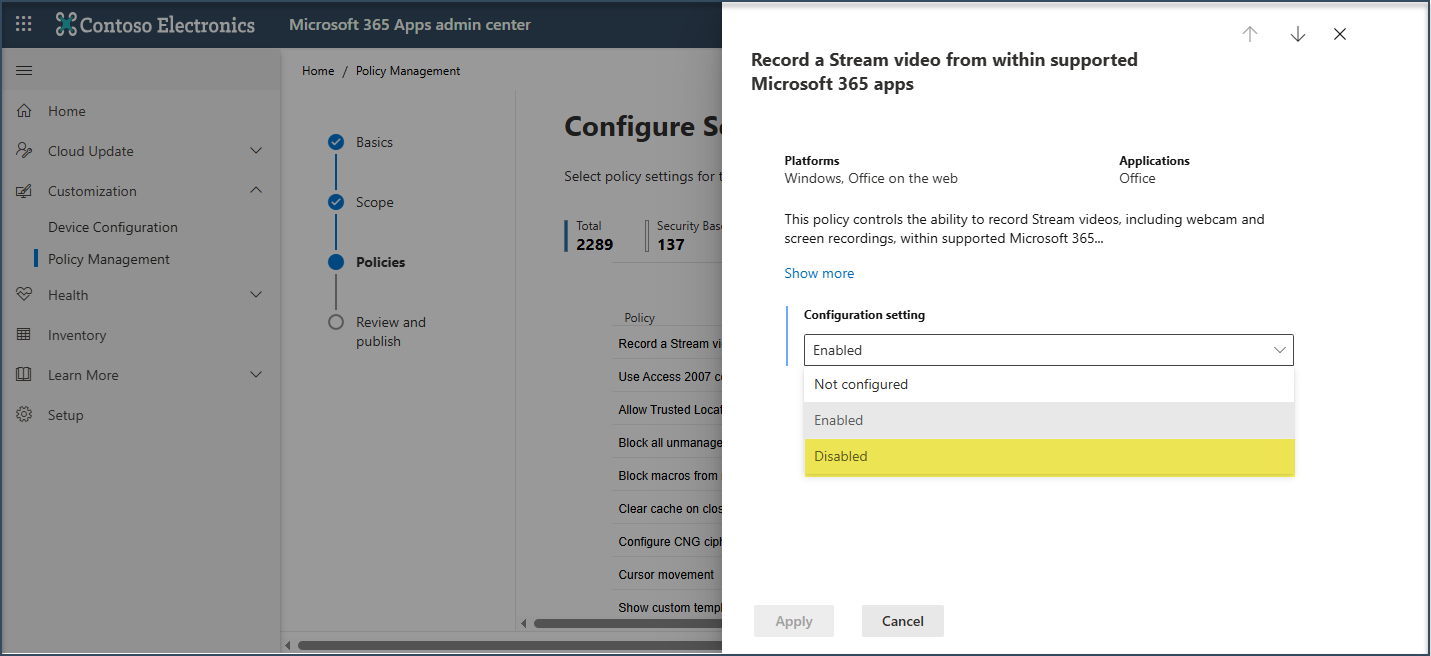Choose Not configured from the list
1431x656 pixels.
pos(1048,385)
